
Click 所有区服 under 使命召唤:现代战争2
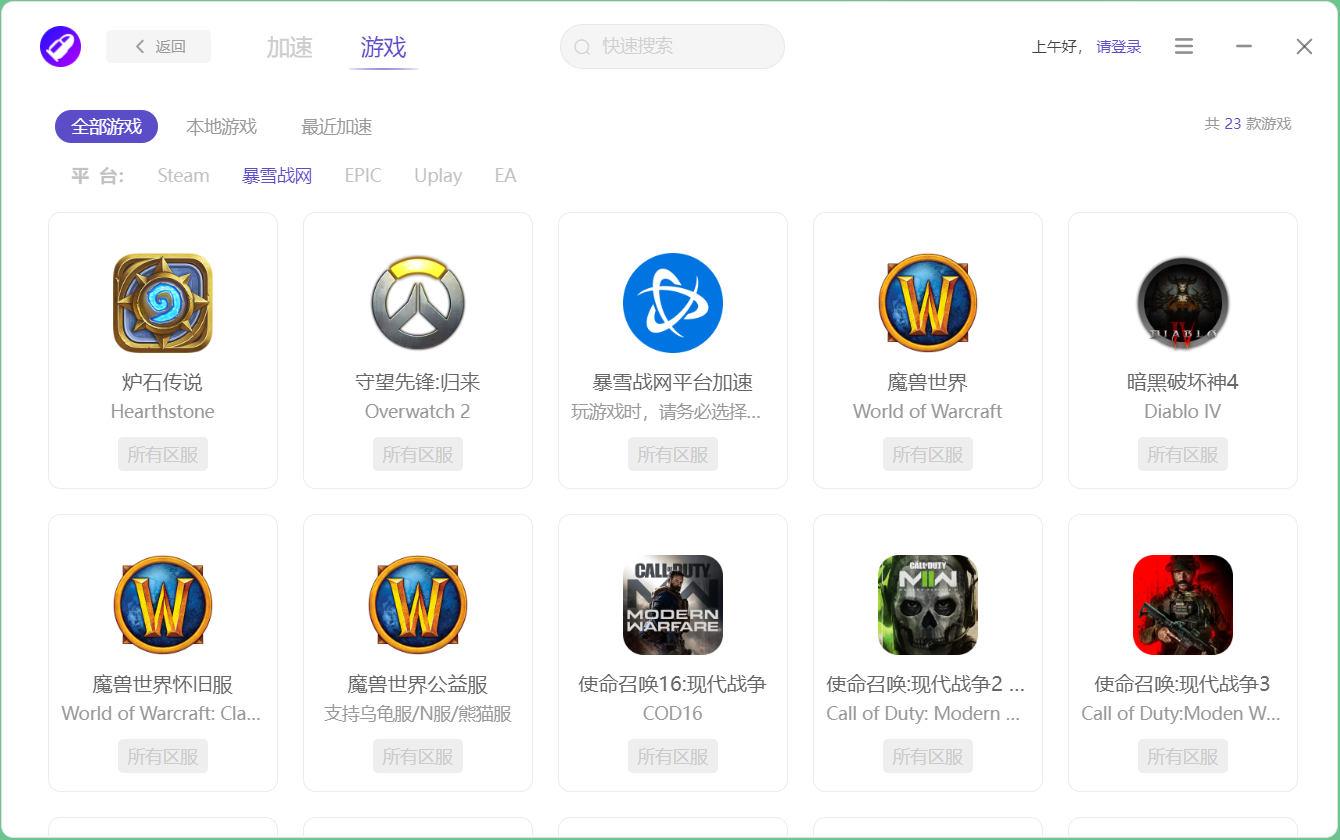coord(928,756)
